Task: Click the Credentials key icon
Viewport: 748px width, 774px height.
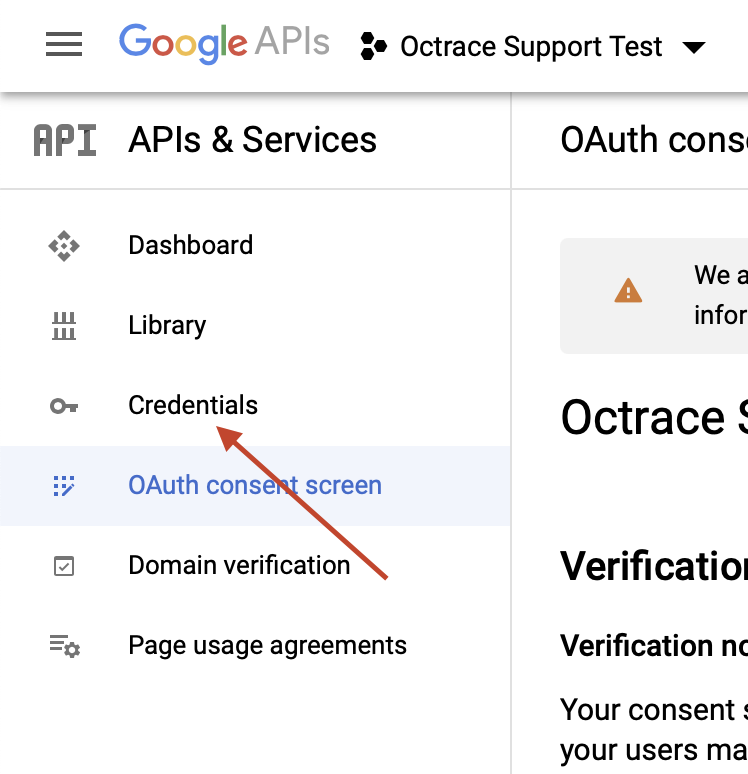Action: (x=64, y=406)
